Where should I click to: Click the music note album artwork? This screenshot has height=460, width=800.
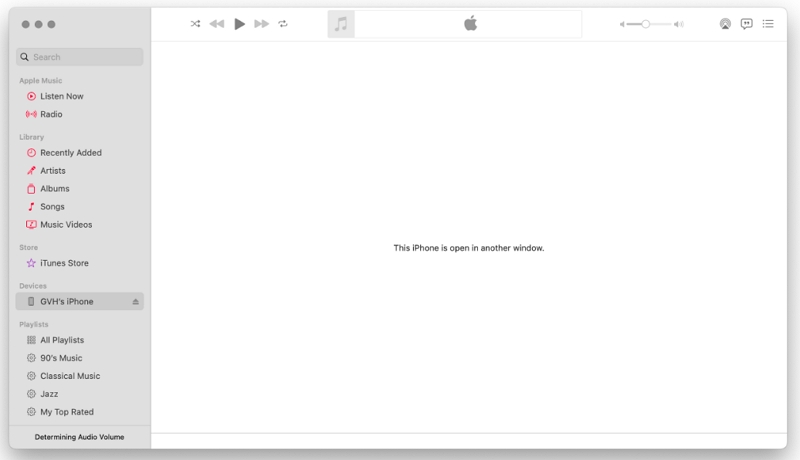pos(341,24)
